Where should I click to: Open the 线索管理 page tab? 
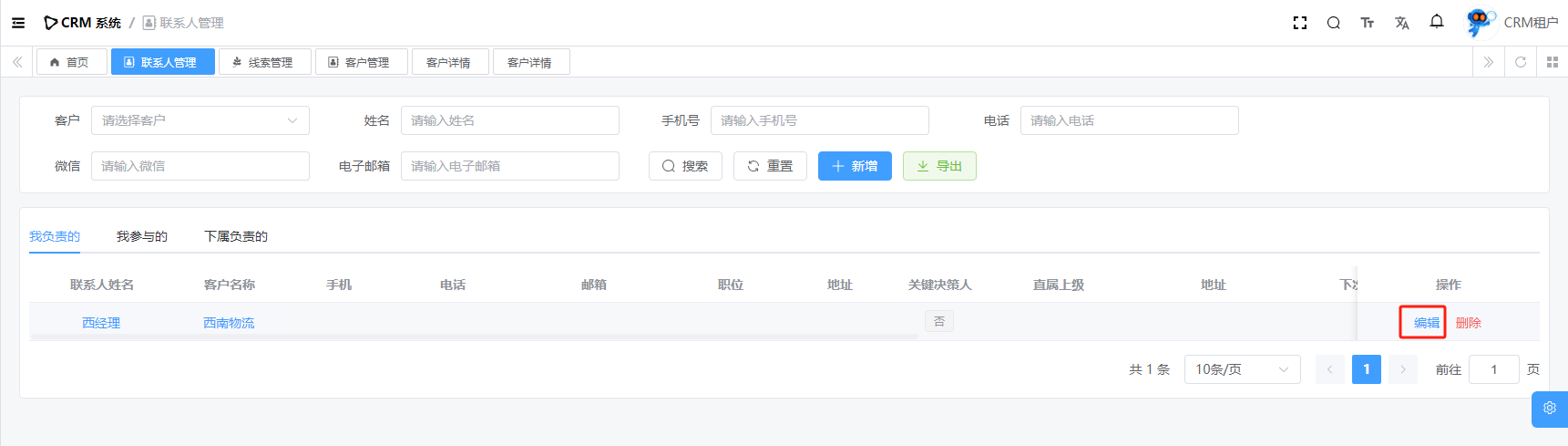264,62
